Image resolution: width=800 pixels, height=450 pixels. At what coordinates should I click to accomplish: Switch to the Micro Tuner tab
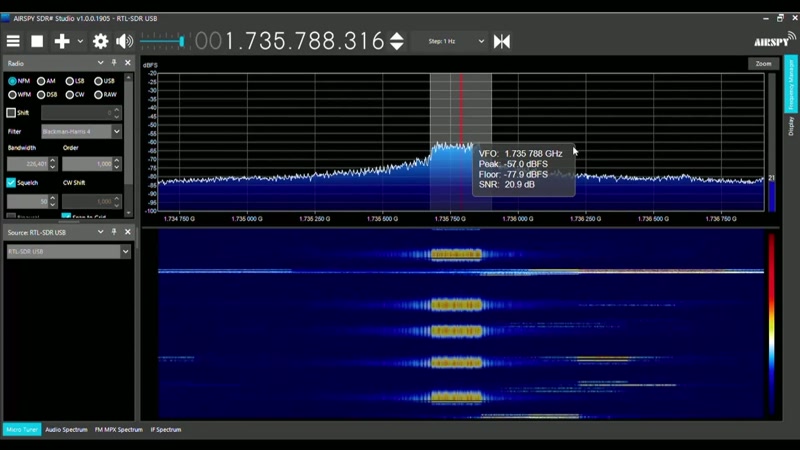pos(22,430)
